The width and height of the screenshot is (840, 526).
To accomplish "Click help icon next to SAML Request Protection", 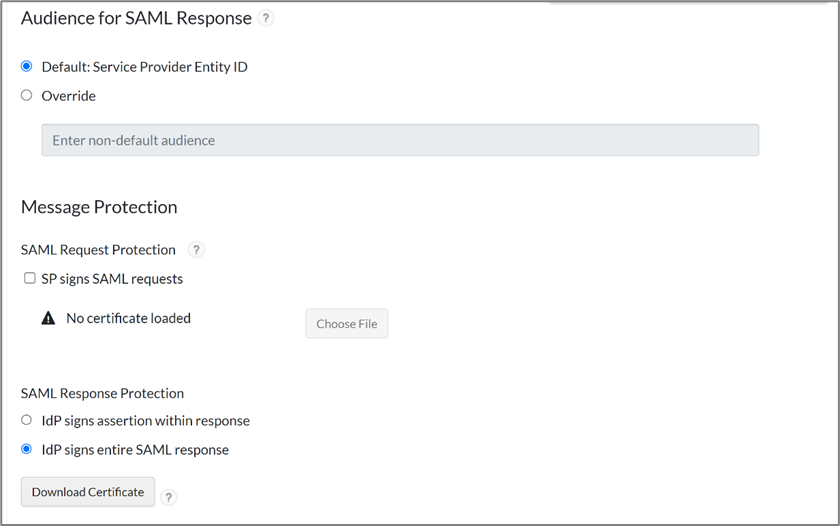I will point(197,250).
